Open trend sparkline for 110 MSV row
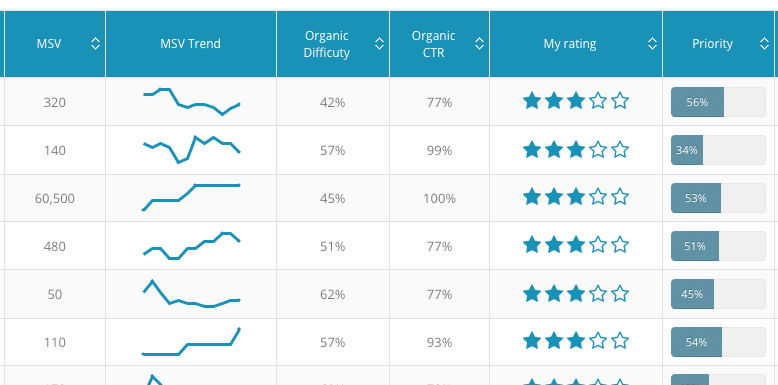Screen dimensions: 778x385 tap(192, 342)
